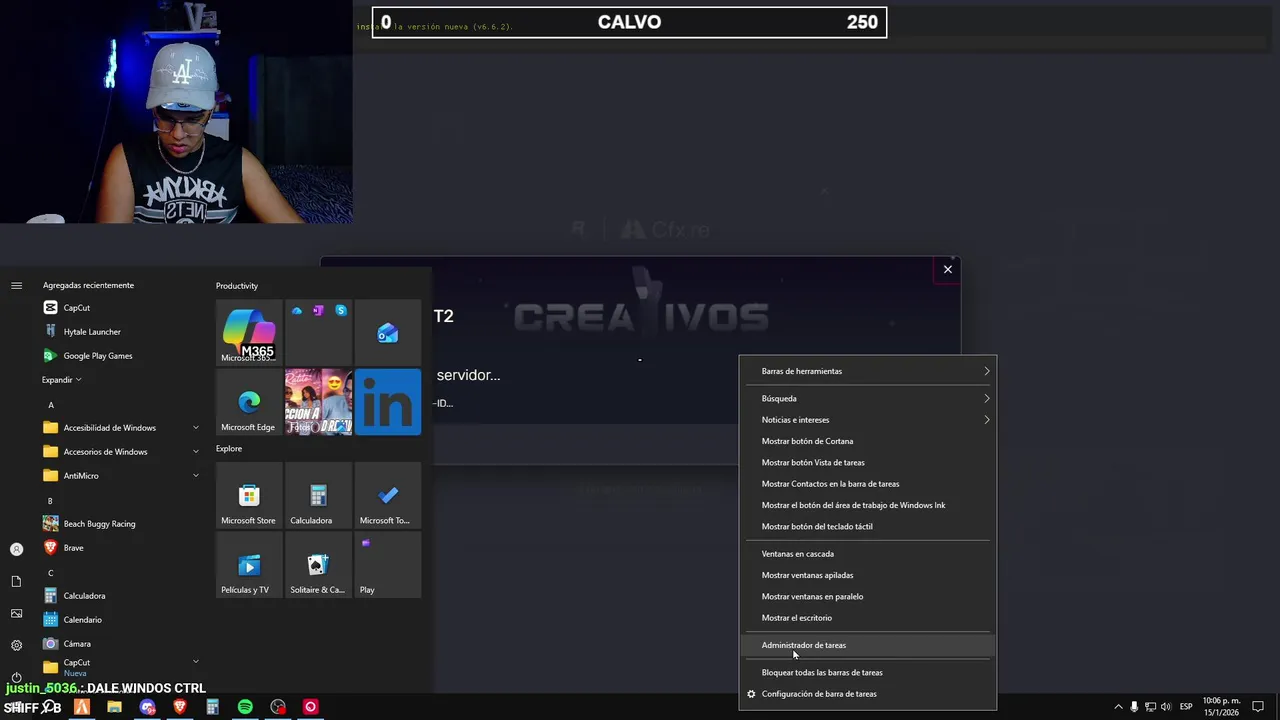Open File Explorer from the taskbar
1280x720 pixels.
tap(114, 707)
